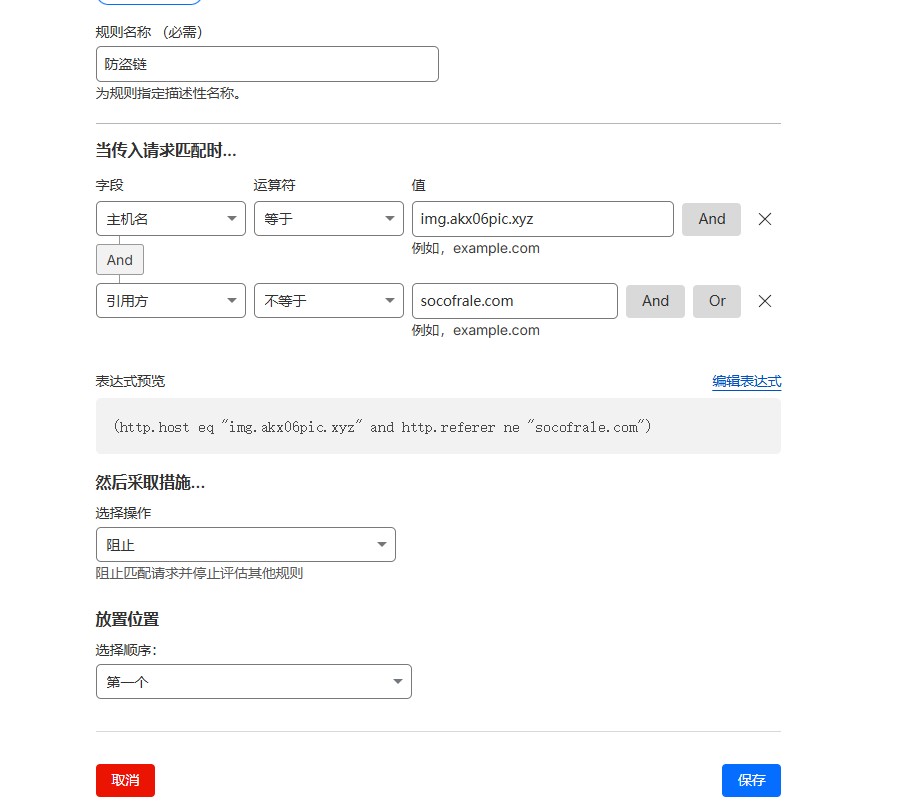Screen dimensions: 922x803
Task: Click the expression preview code box
Action: (438, 427)
